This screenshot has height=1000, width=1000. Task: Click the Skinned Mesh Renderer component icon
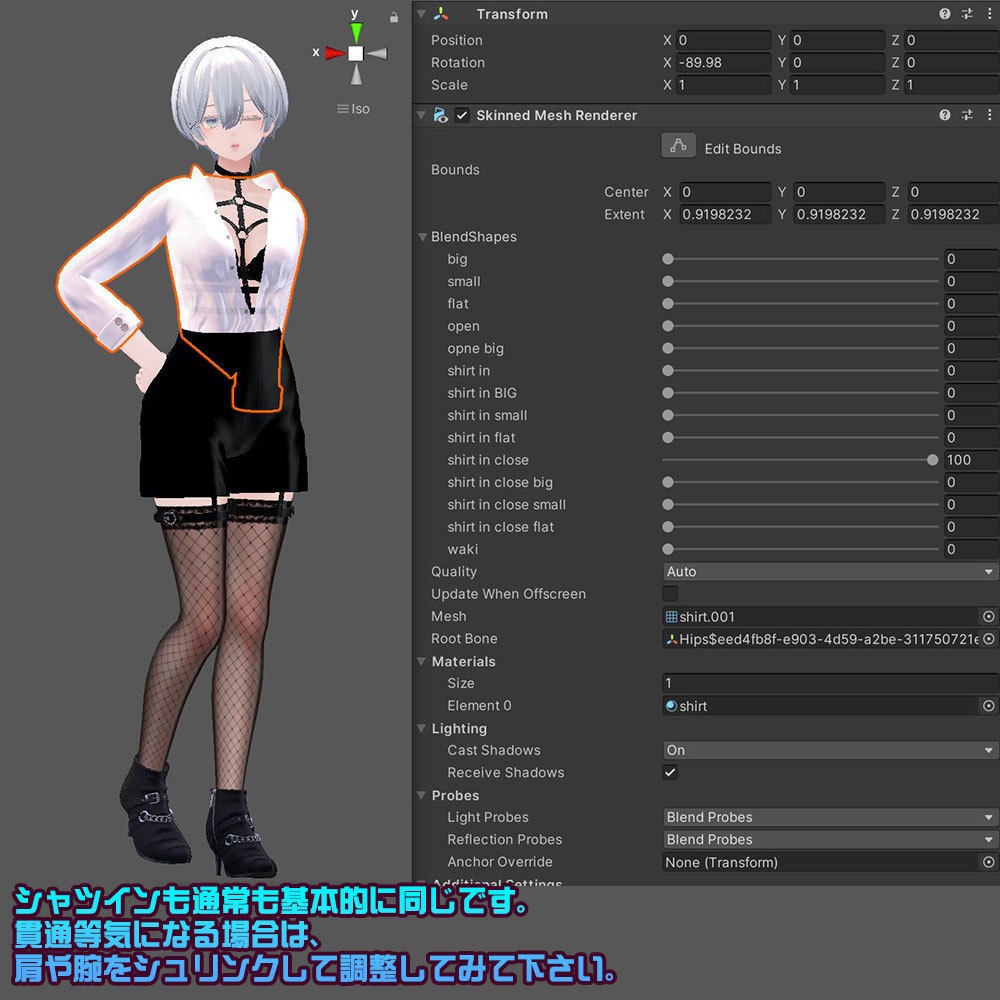point(440,115)
